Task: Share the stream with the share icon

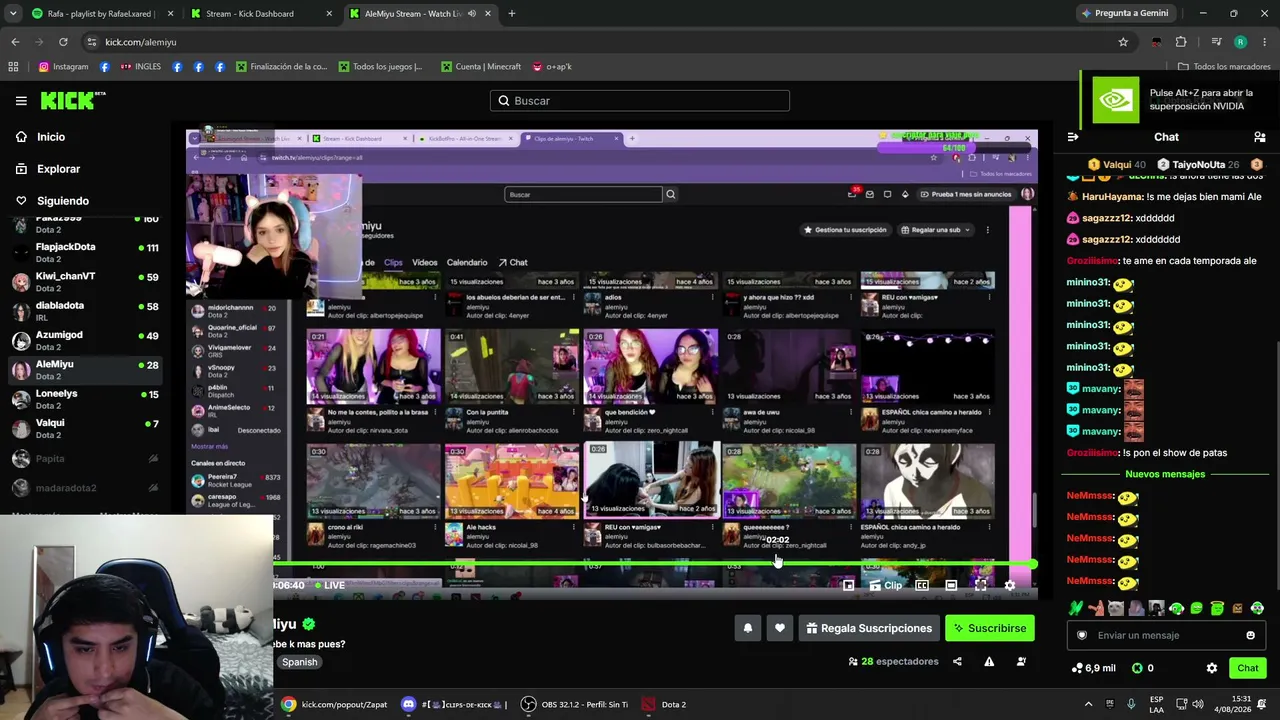Action: [x=957, y=661]
